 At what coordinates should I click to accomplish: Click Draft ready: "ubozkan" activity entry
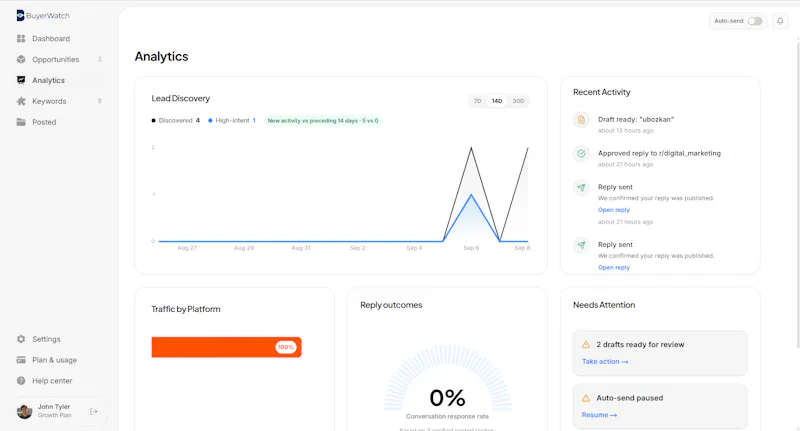[636, 119]
